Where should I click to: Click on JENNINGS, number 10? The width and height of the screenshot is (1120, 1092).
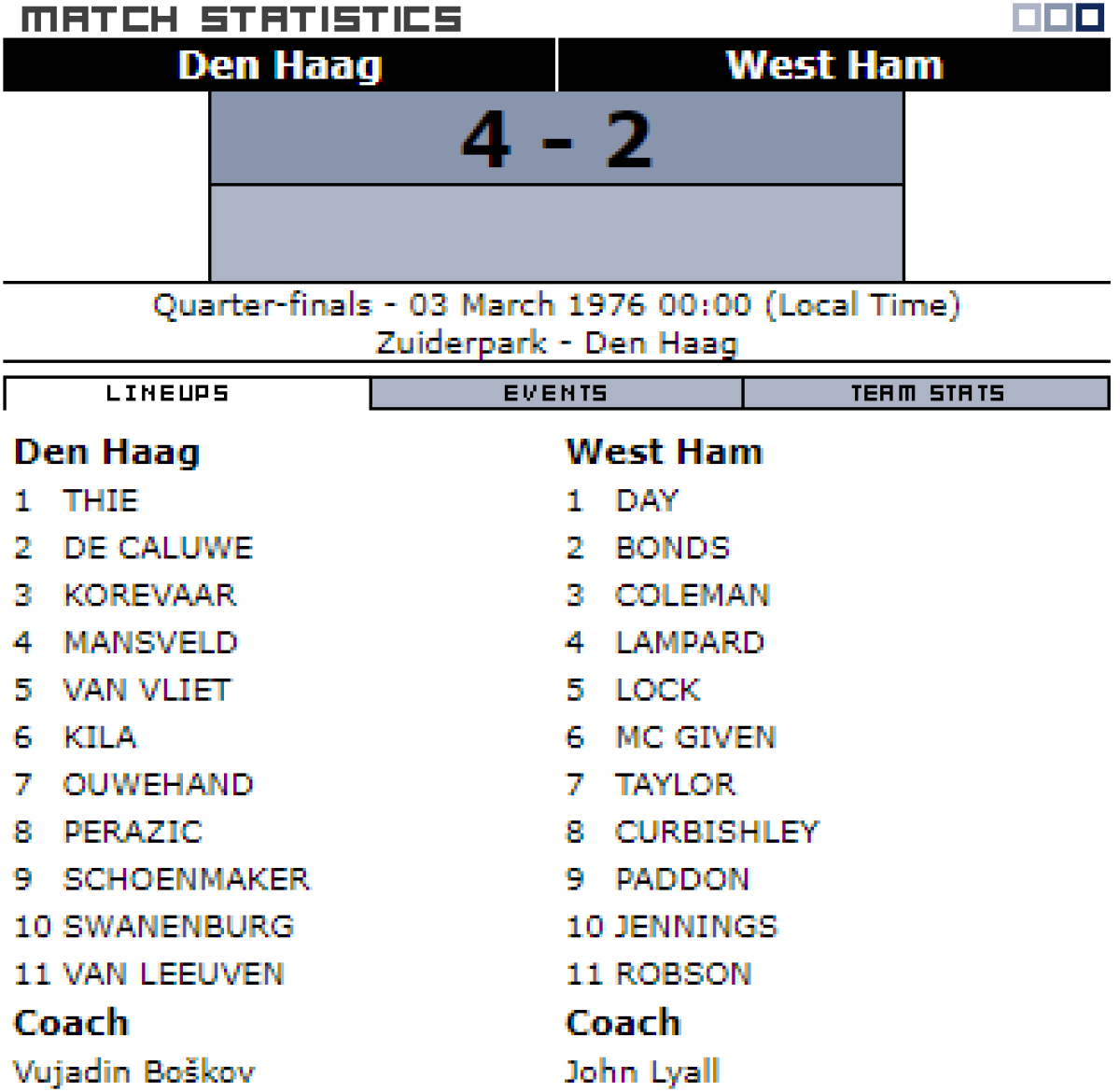click(695, 927)
